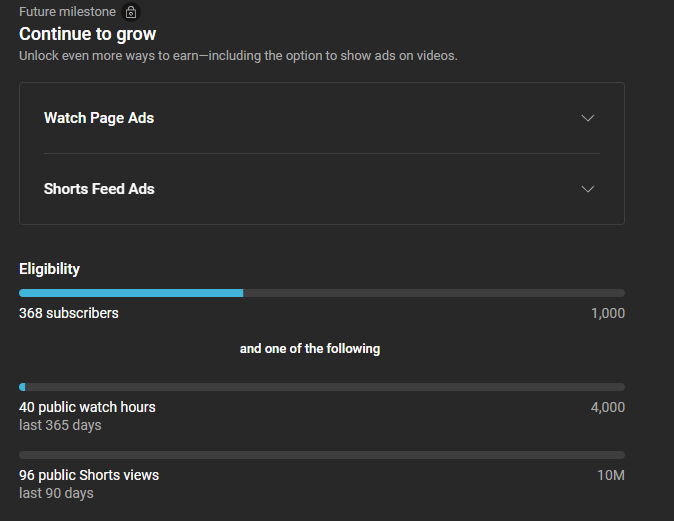674x521 pixels.
Task: Click the 'and one of the following' text
Action: [x=310, y=349]
